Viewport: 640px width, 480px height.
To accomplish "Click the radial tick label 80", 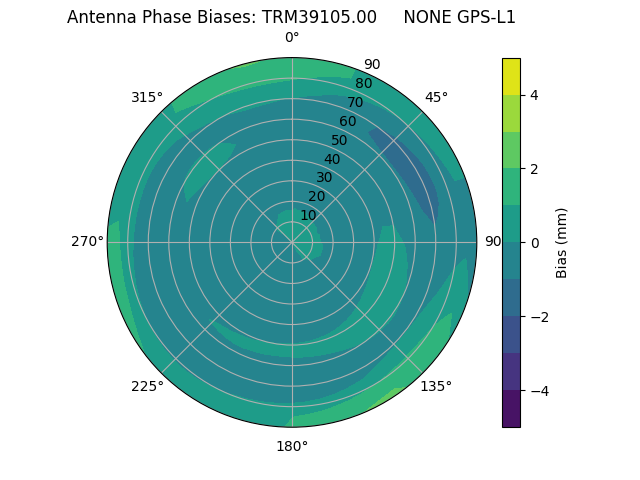I will click(x=363, y=84).
